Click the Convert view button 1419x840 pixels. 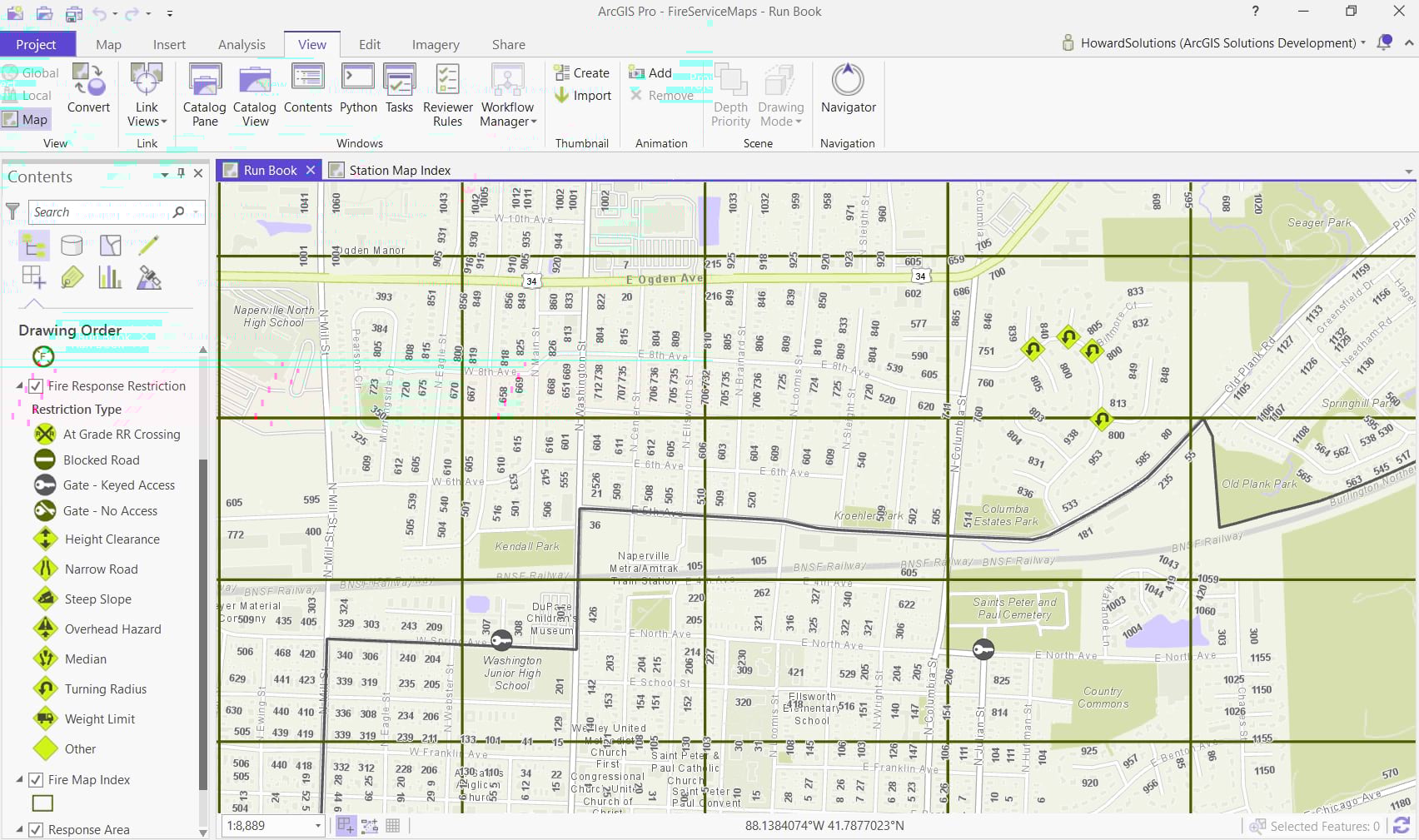click(88, 89)
